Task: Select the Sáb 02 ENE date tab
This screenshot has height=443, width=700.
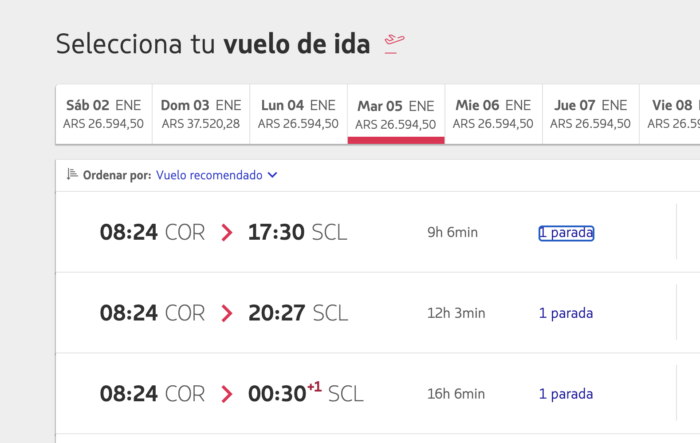Action: coord(104,114)
